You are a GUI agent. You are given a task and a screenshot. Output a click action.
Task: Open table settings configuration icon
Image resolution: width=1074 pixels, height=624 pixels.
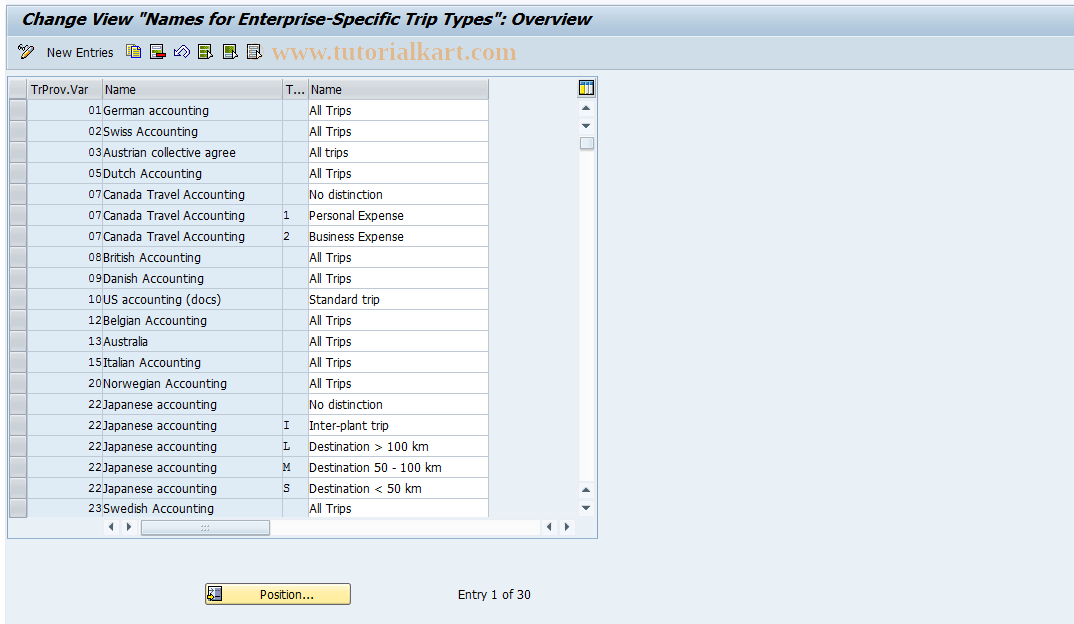click(x=586, y=88)
